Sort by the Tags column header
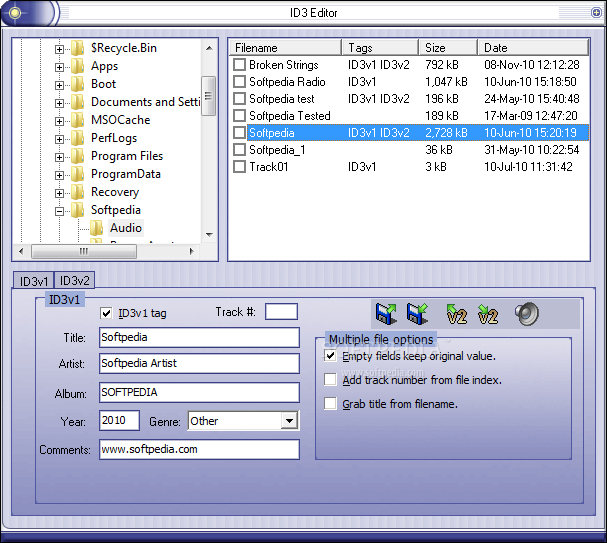The height and width of the screenshot is (543, 607). [x=381, y=48]
